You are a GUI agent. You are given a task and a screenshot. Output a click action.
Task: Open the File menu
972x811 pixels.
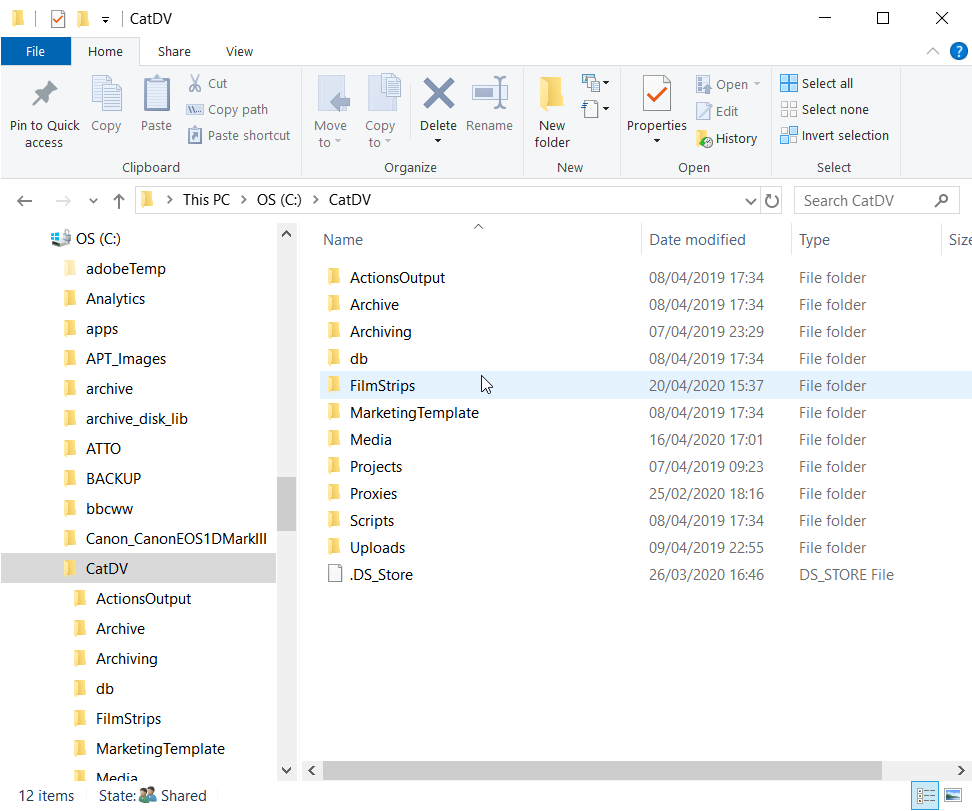click(35, 51)
